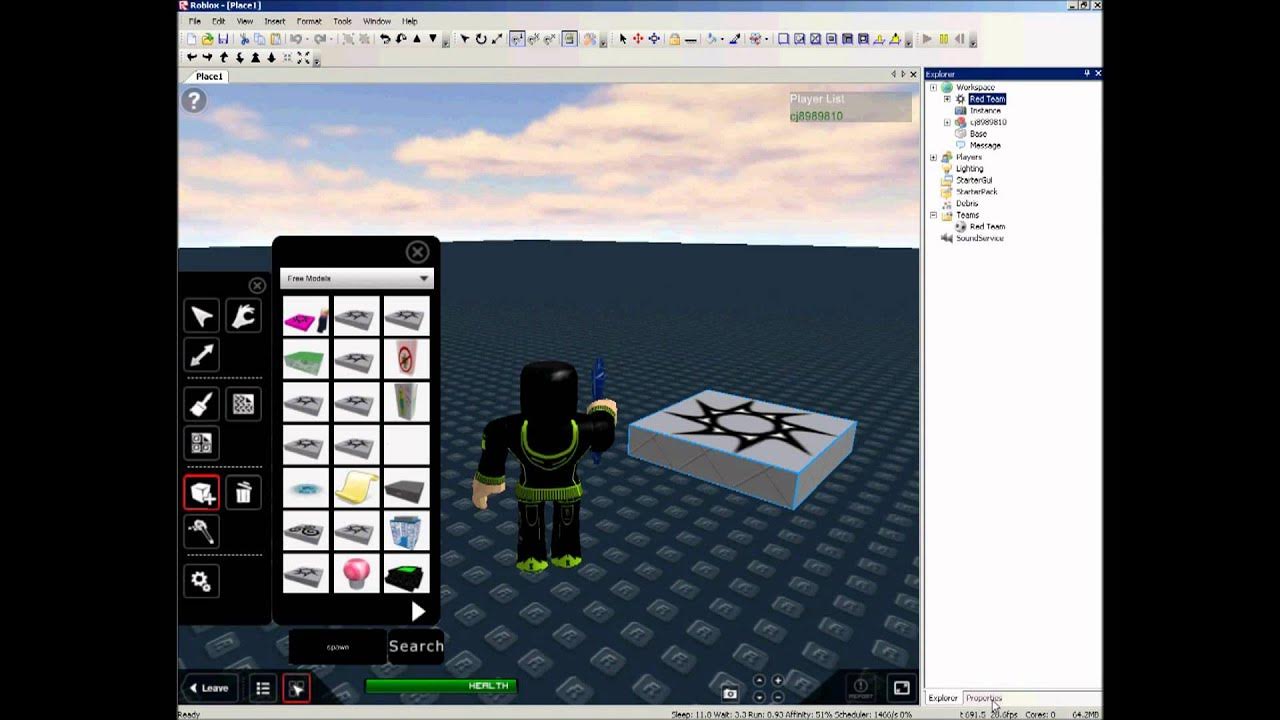Click the Undo toolbar button

click(x=296, y=39)
